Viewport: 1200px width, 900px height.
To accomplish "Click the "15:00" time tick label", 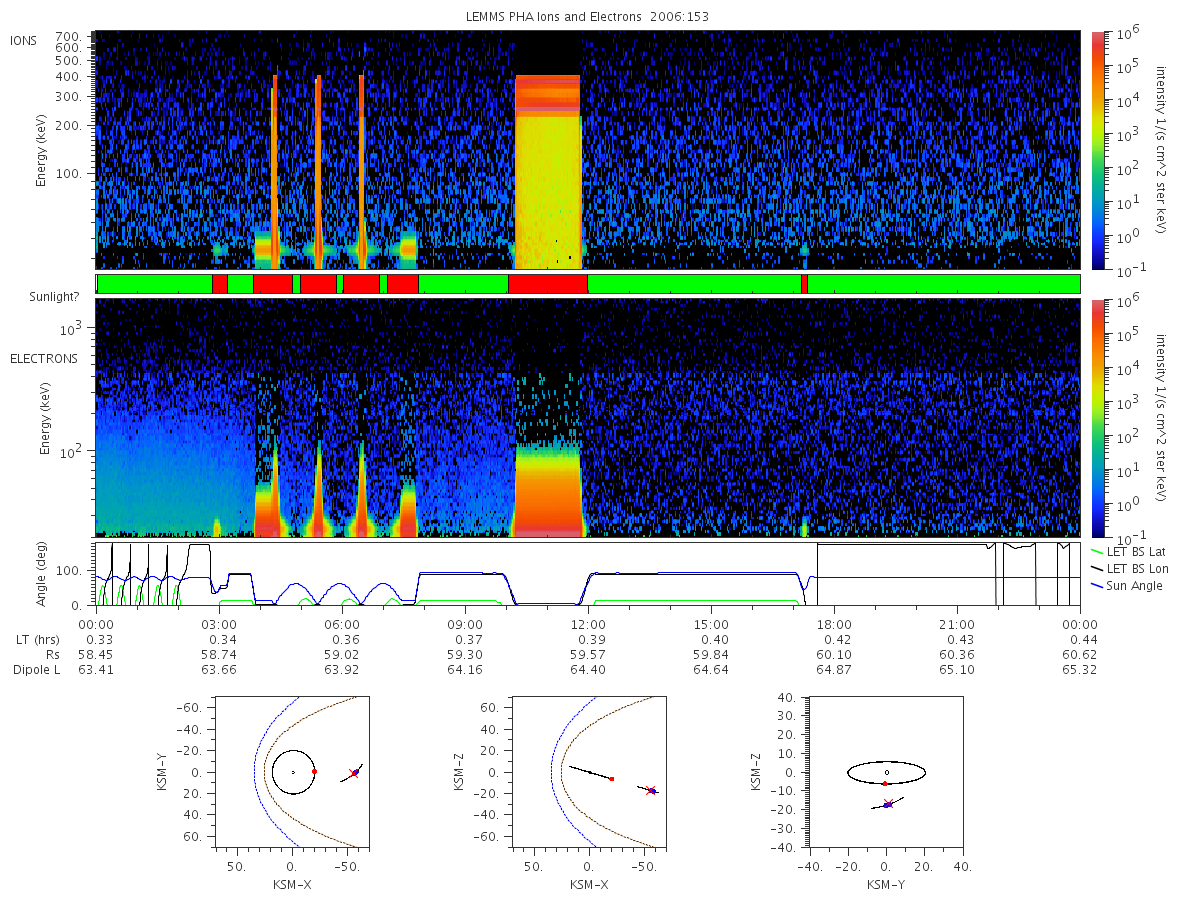I will pos(711,624).
